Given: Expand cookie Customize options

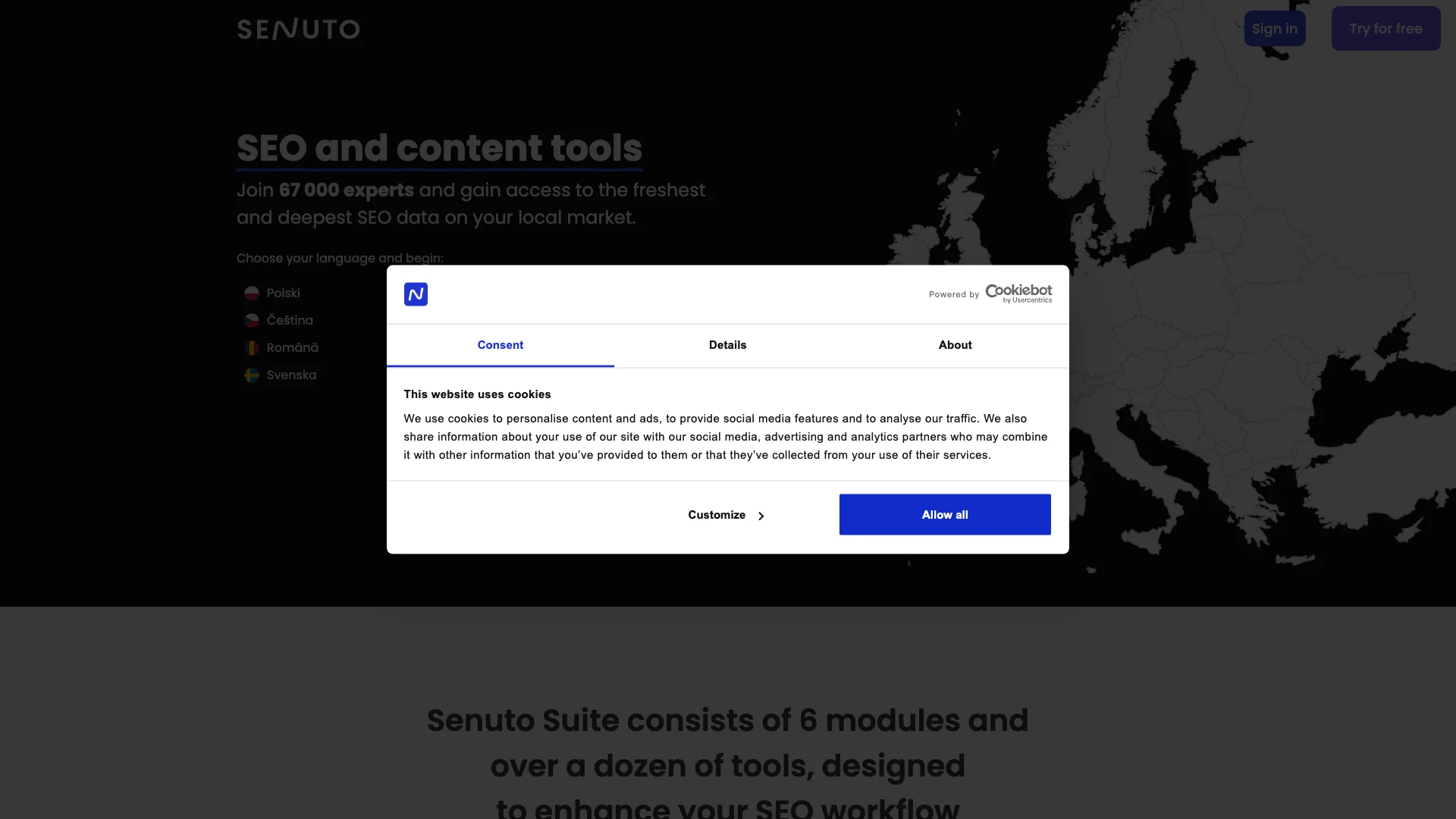Looking at the screenshot, I should (727, 514).
